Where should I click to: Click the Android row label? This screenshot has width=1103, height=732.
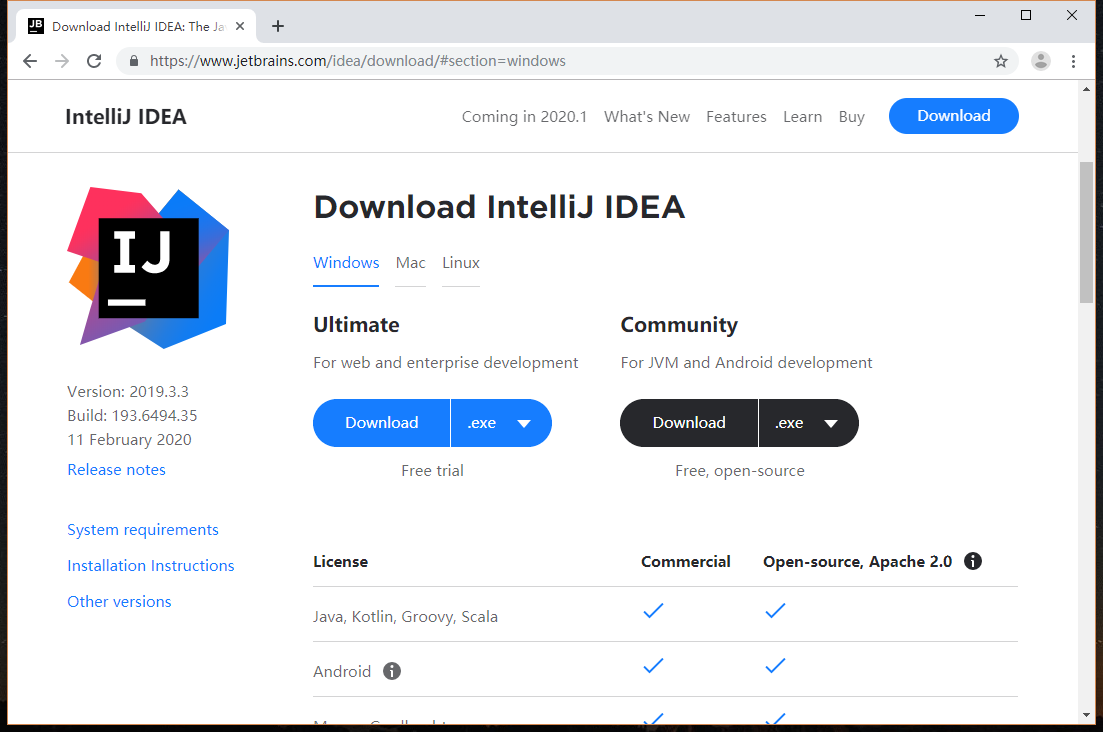coord(342,672)
